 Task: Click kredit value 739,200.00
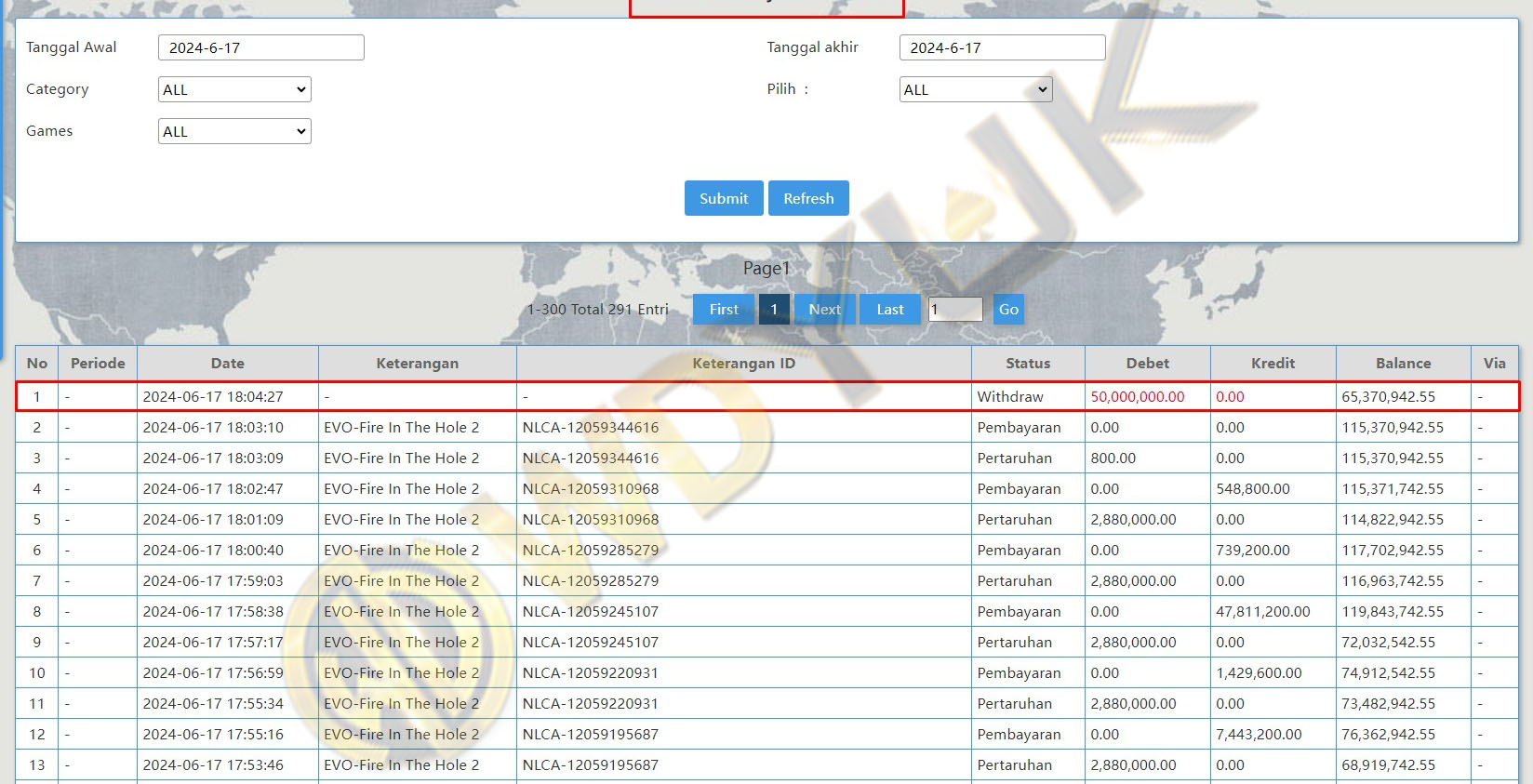(1253, 550)
